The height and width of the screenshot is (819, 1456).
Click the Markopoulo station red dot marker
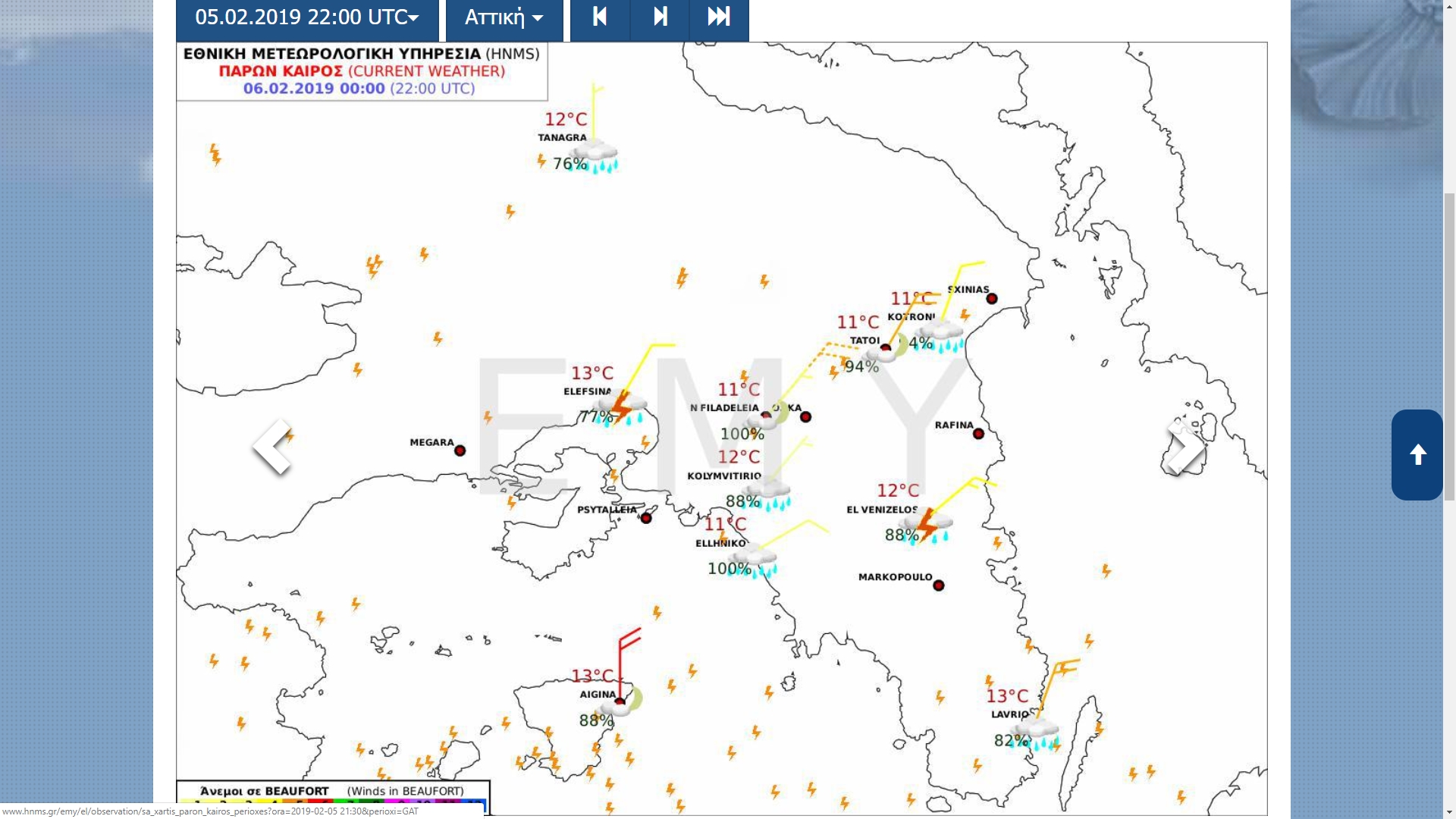pos(939,585)
